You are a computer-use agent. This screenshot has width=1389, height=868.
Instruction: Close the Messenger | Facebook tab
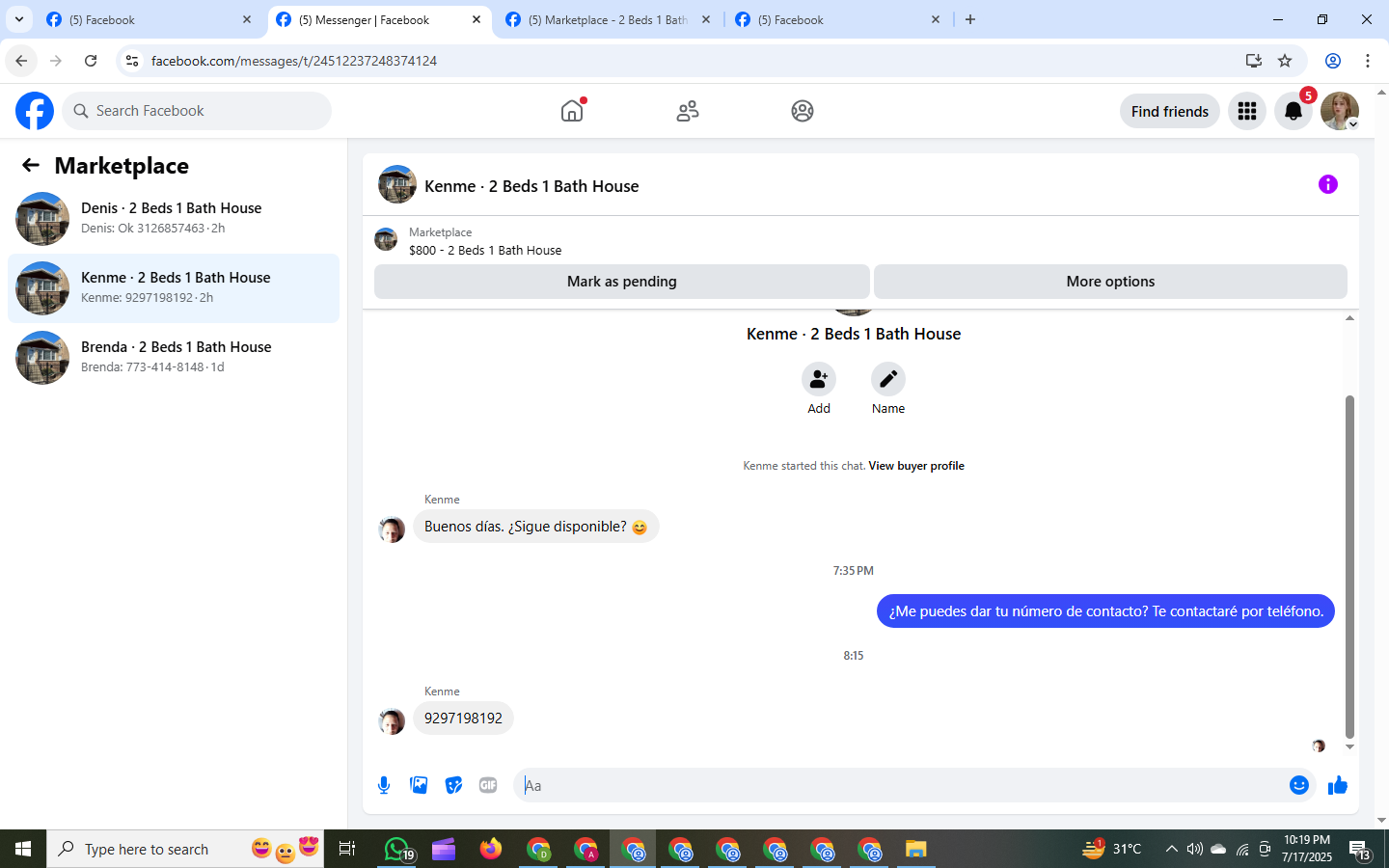[x=477, y=19]
